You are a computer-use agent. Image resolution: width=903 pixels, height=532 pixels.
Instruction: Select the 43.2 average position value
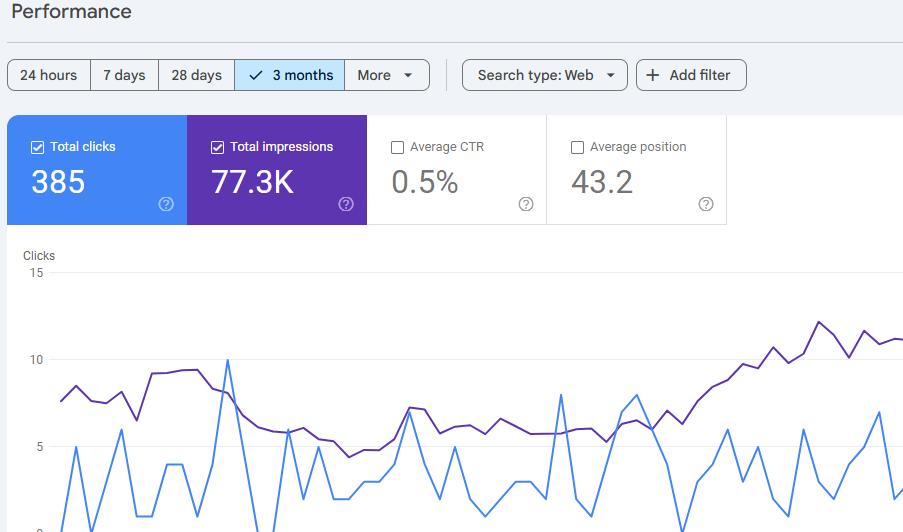click(602, 182)
